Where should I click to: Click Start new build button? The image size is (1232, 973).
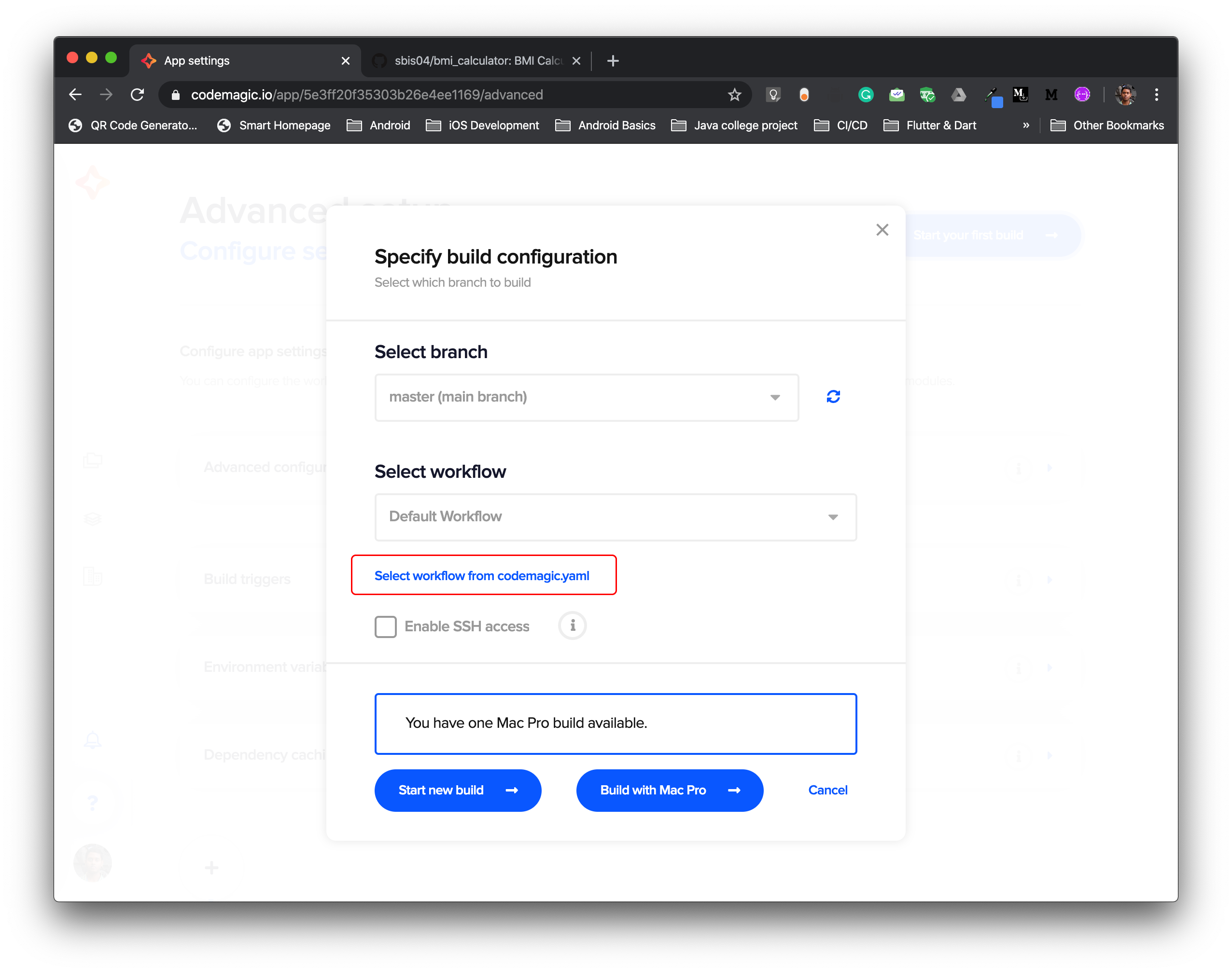(458, 790)
